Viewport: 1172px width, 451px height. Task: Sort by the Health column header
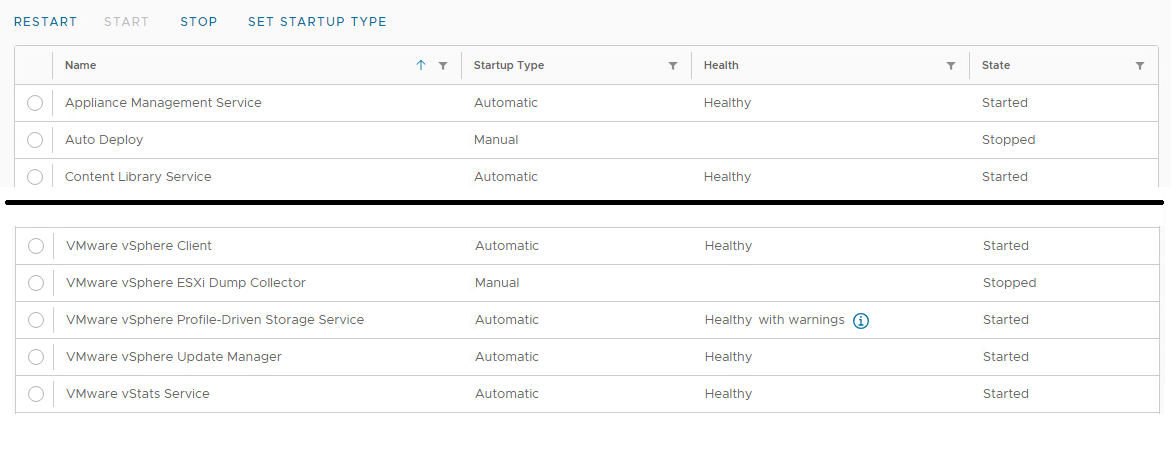pyautogui.click(x=721, y=66)
